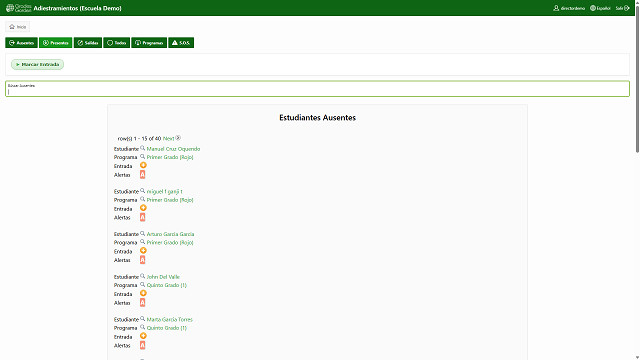The height and width of the screenshot is (360, 640).
Task: Open student Arturo Garcia Garcia
Action: [x=170, y=234]
